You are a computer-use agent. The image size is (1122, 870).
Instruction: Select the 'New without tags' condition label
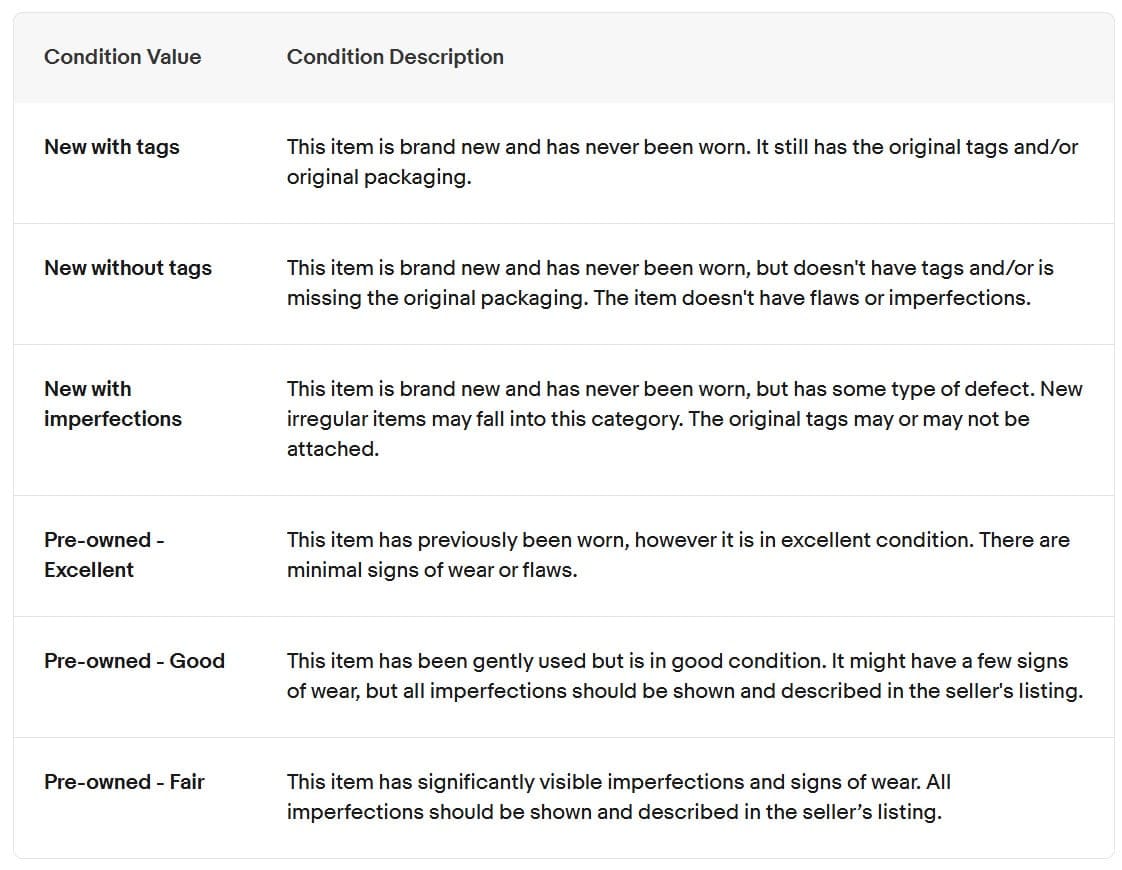pos(128,268)
